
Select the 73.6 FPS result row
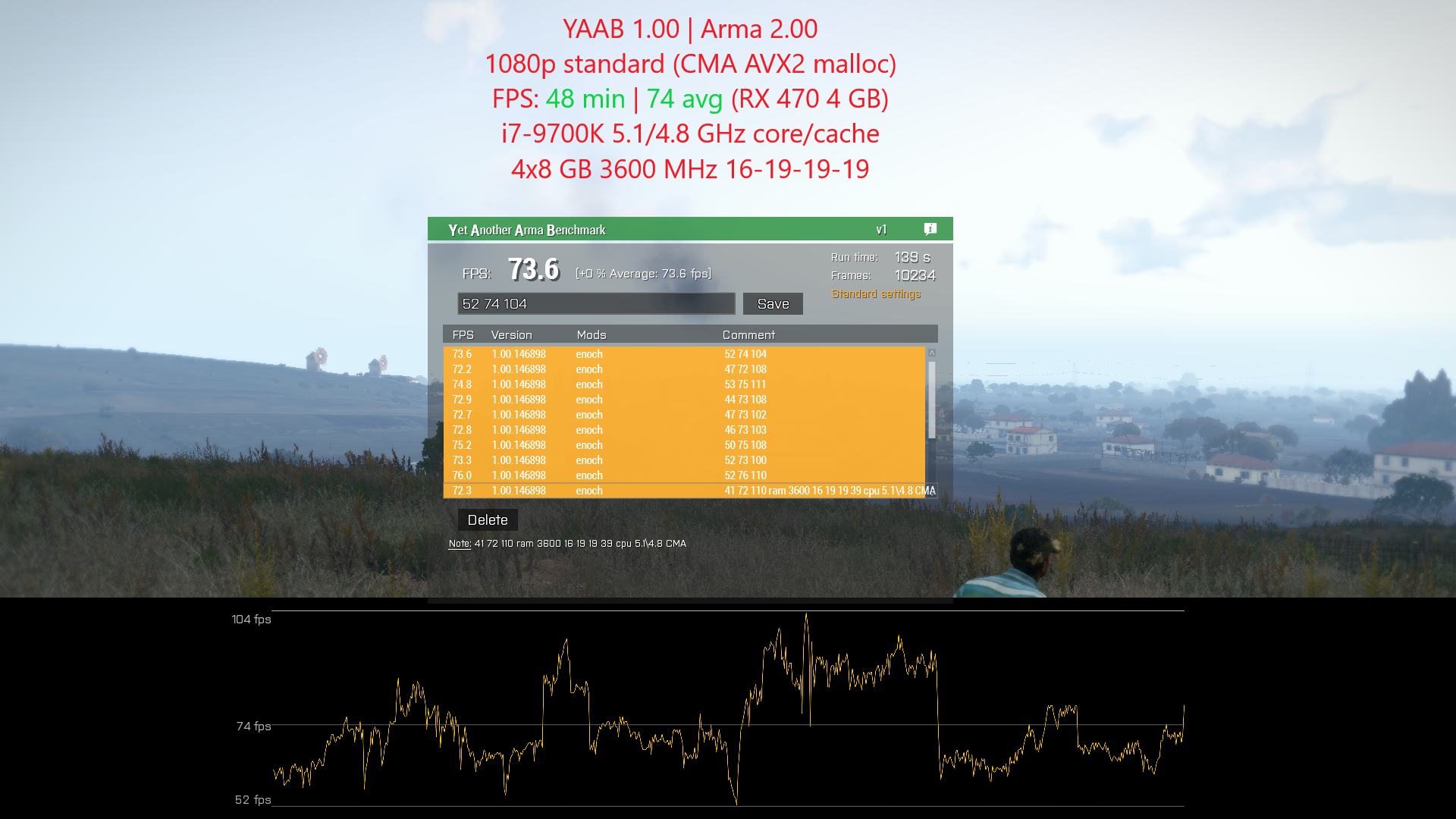(x=682, y=354)
